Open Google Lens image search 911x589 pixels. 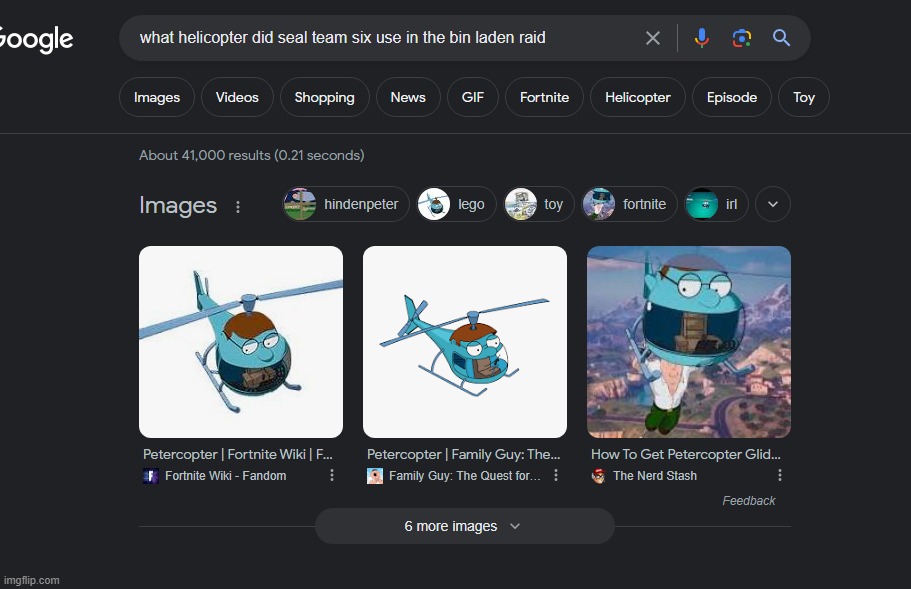point(741,38)
